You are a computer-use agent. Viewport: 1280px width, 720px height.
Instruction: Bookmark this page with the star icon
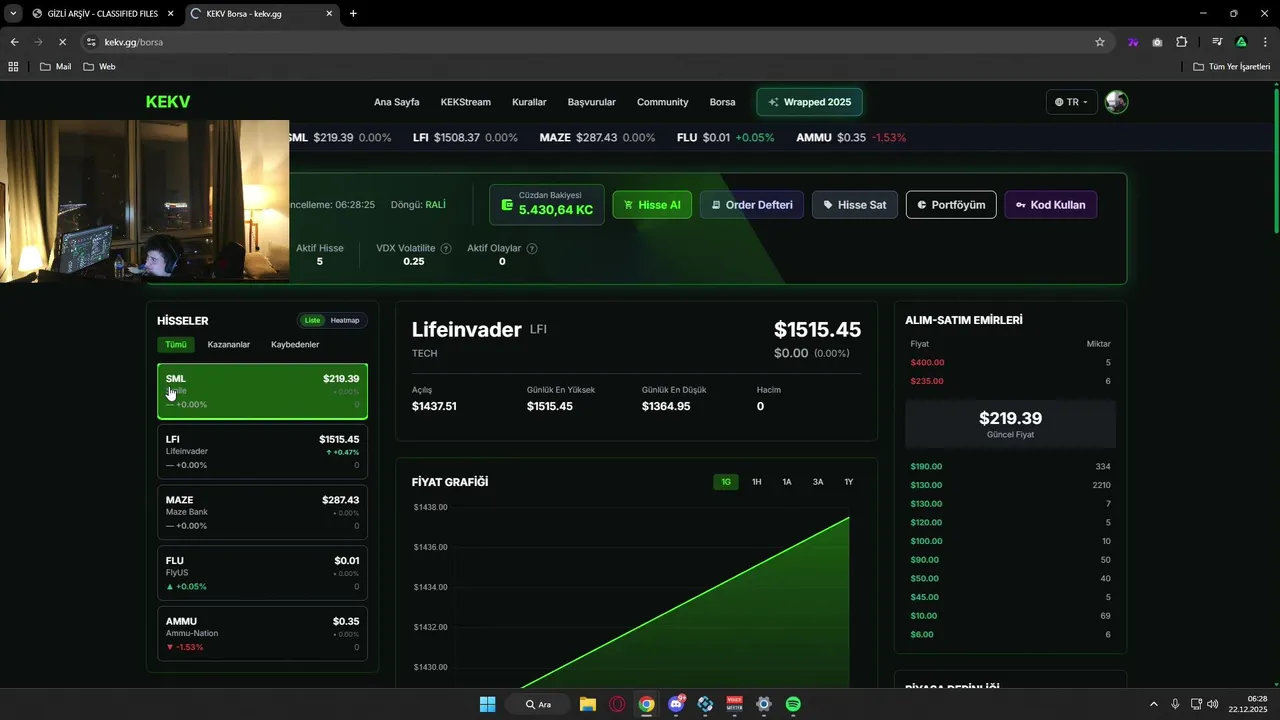coord(1100,42)
